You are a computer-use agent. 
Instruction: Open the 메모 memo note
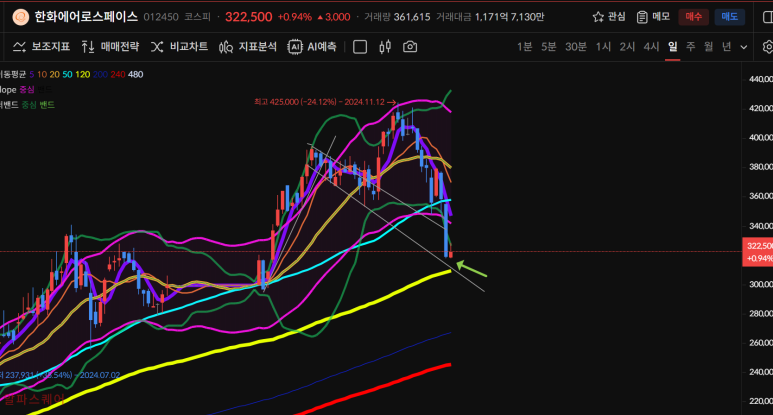653,17
